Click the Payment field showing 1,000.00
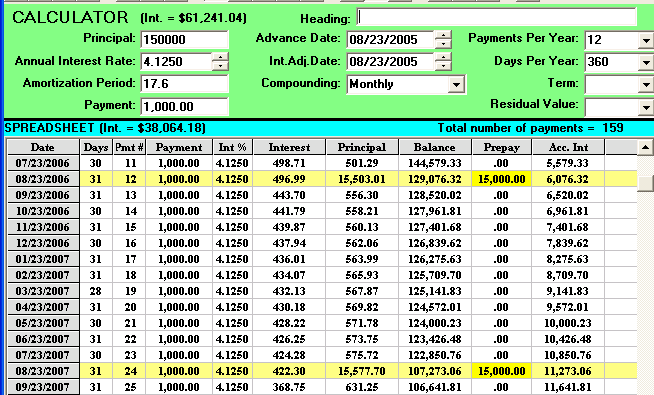 pyautogui.click(x=184, y=106)
